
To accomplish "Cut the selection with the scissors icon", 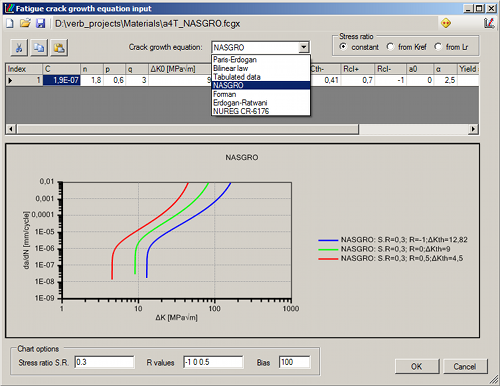I will [19, 48].
